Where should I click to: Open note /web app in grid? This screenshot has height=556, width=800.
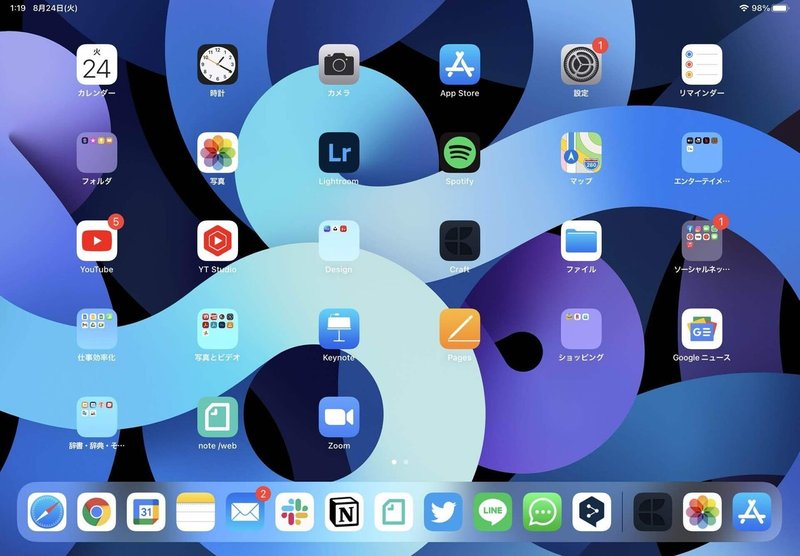coord(217,417)
